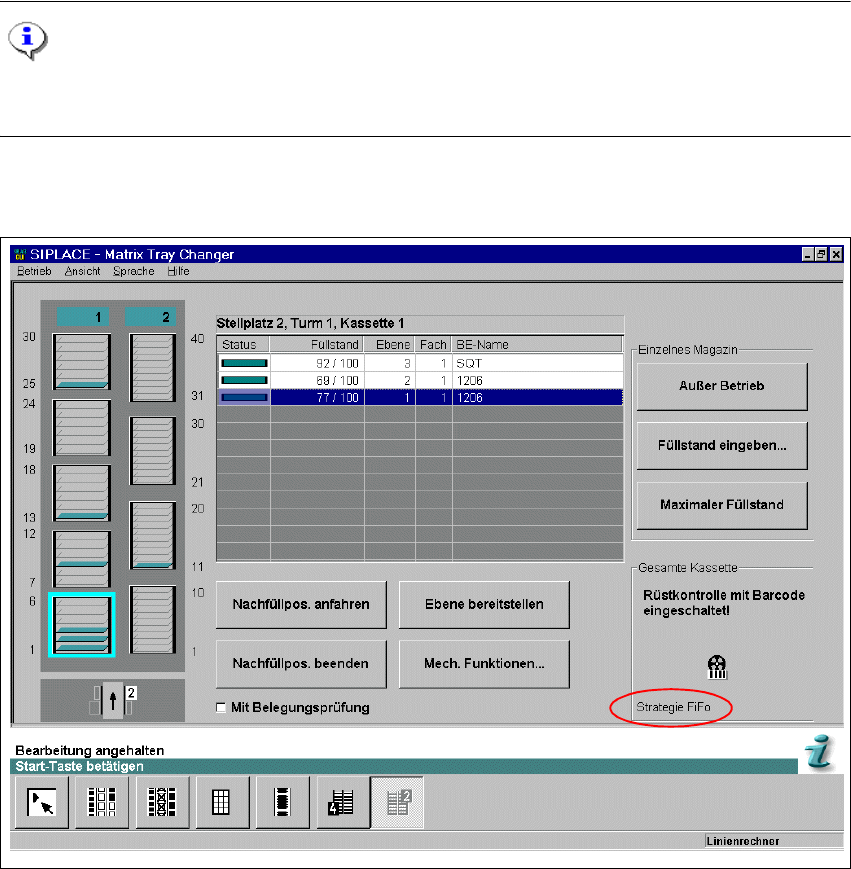Select tower 2 cassette with levels 21-30
Viewport: 851px width, 869px height.
(152, 451)
